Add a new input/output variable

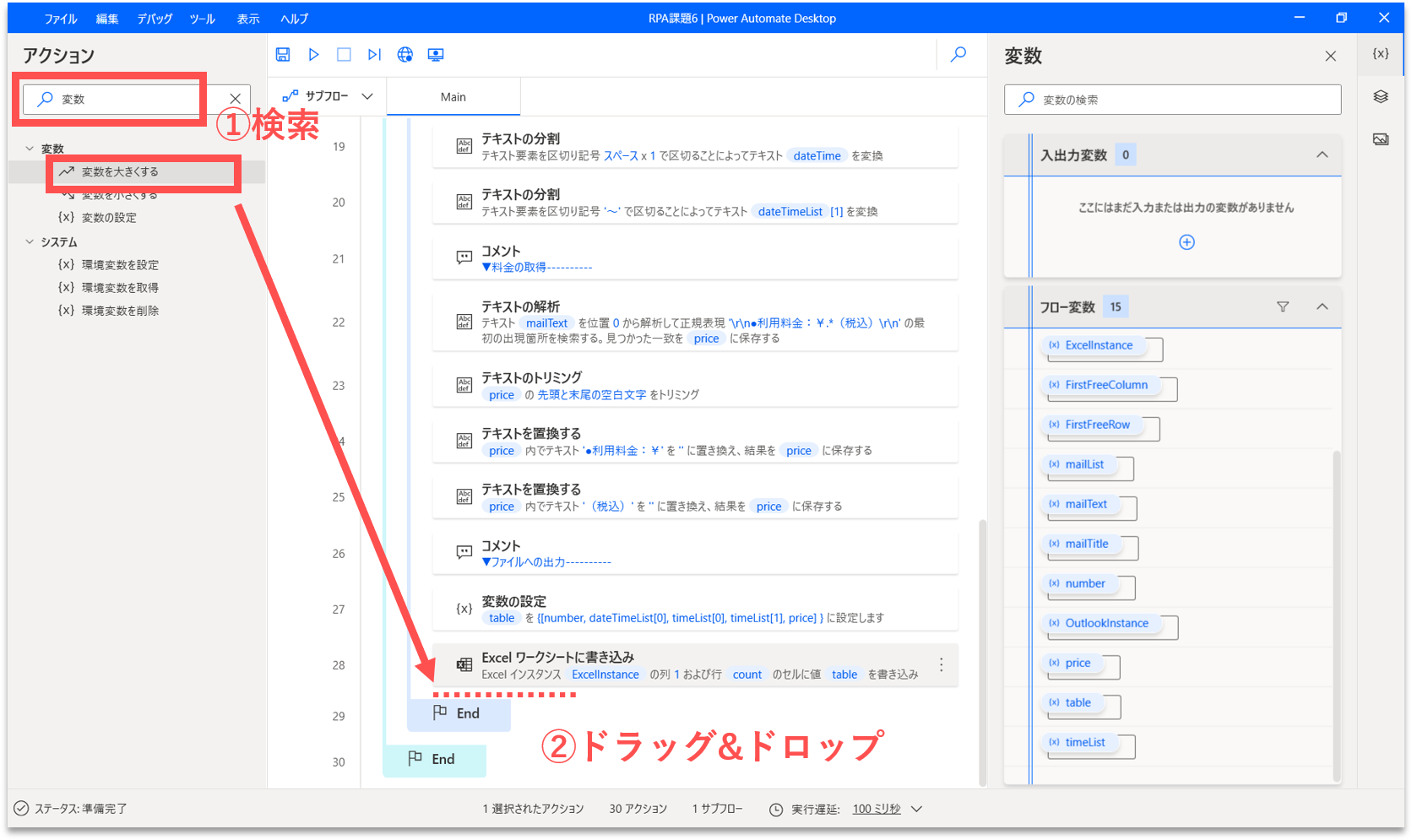pyautogui.click(x=1187, y=242)
